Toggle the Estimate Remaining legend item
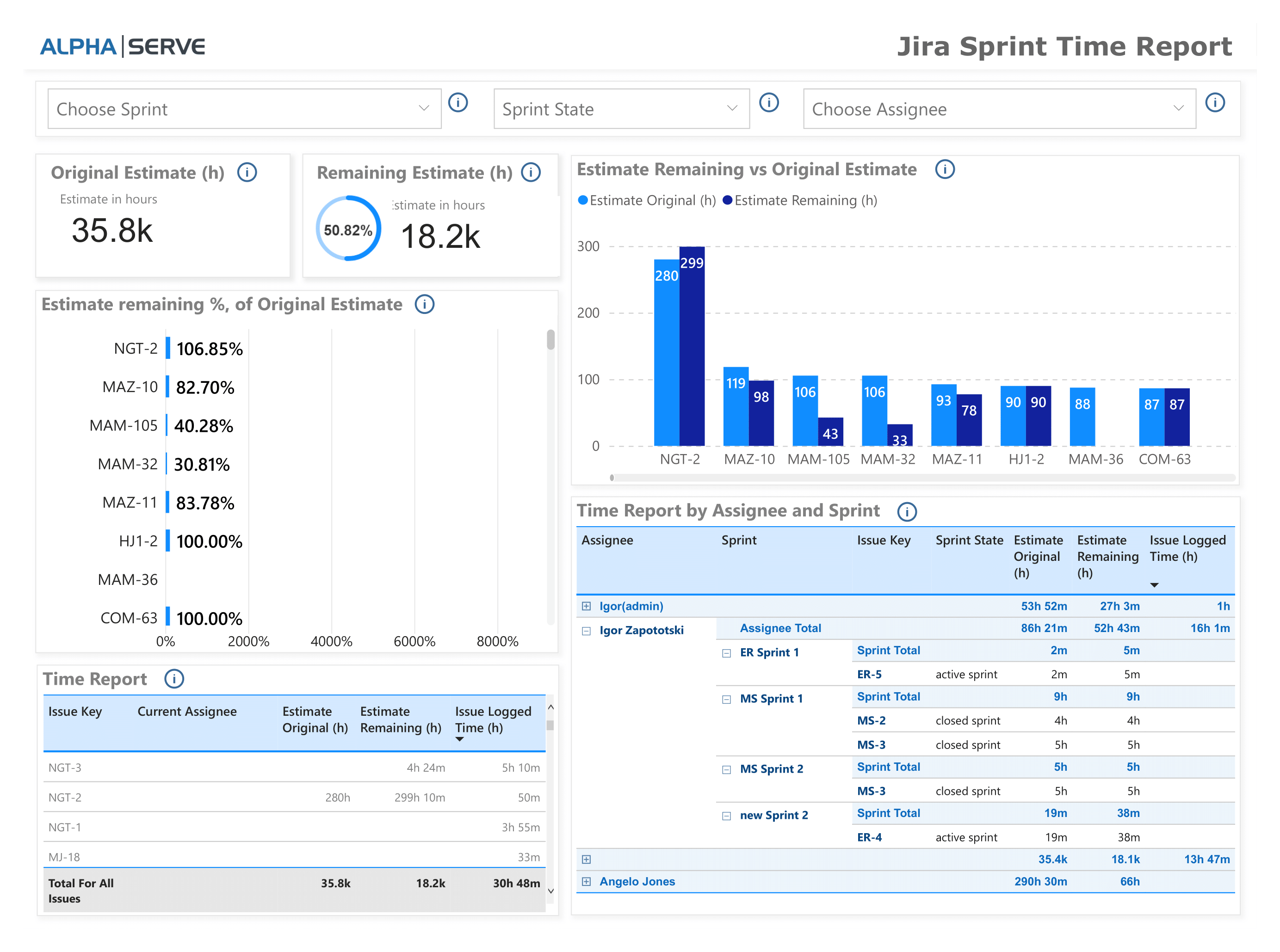The height and width of the screenshot is (952, 1280). 800,200
